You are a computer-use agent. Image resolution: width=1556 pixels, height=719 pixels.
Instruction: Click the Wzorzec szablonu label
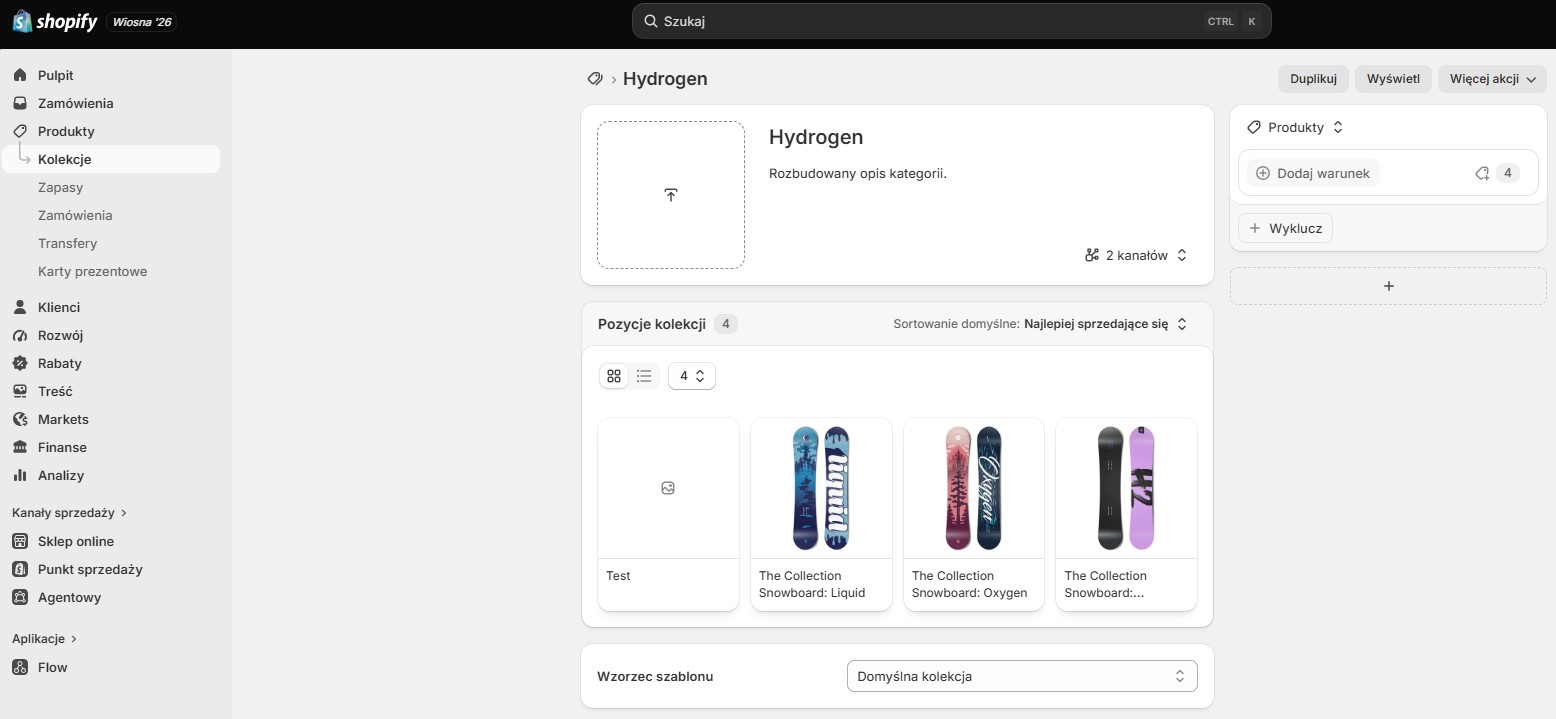(655, 676)
